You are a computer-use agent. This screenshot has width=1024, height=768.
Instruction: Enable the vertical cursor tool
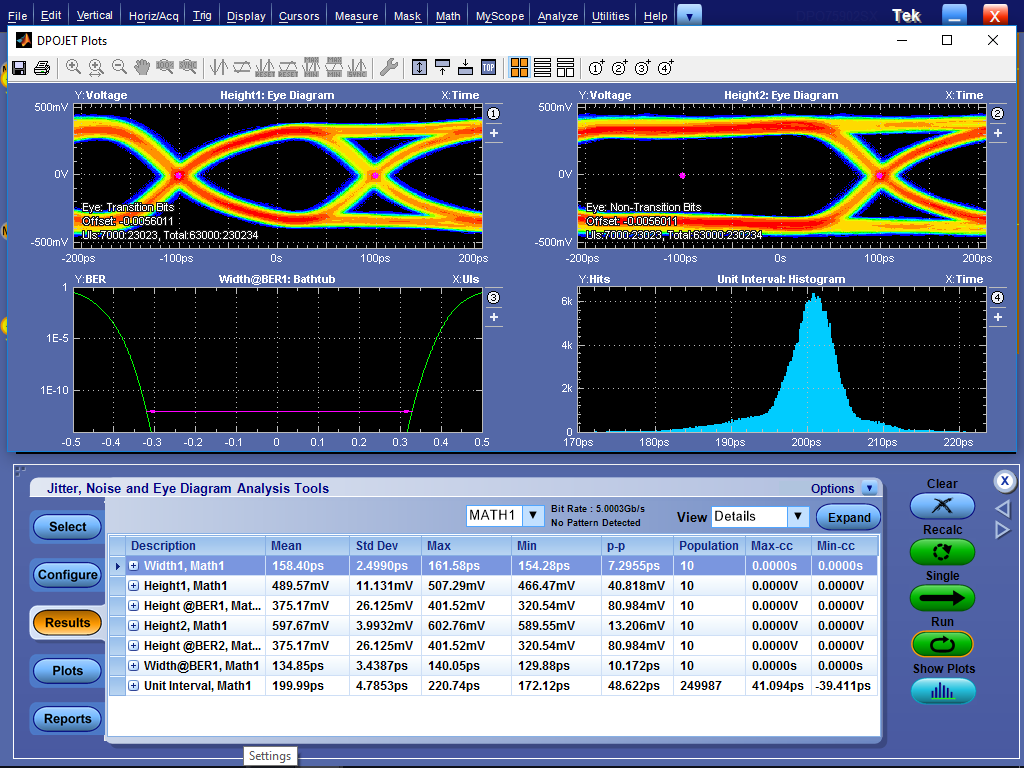coord(219,67)
